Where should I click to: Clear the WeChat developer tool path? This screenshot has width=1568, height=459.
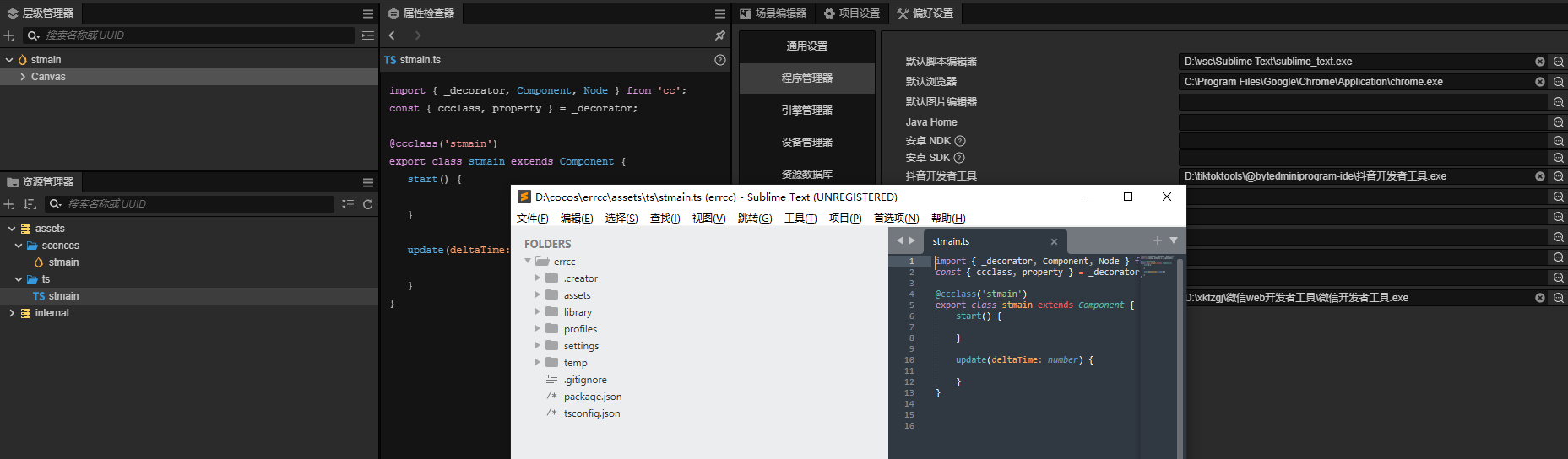pyautogui.click(x=1540, y=298)
